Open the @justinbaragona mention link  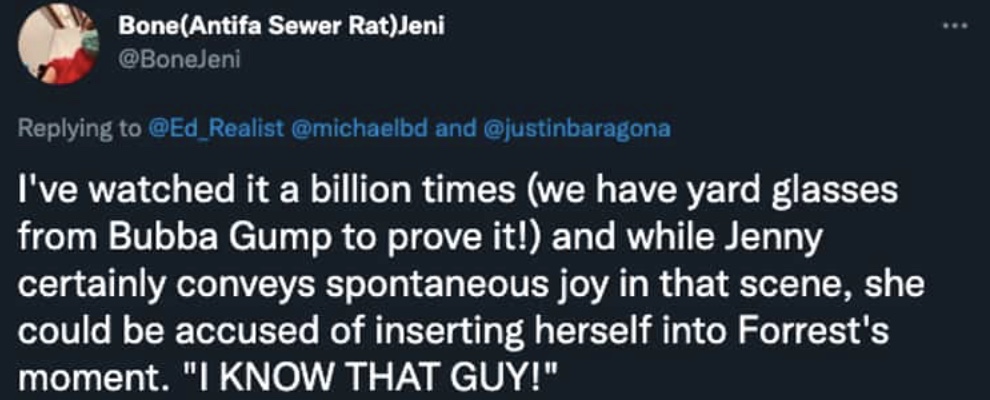[576, 129]
